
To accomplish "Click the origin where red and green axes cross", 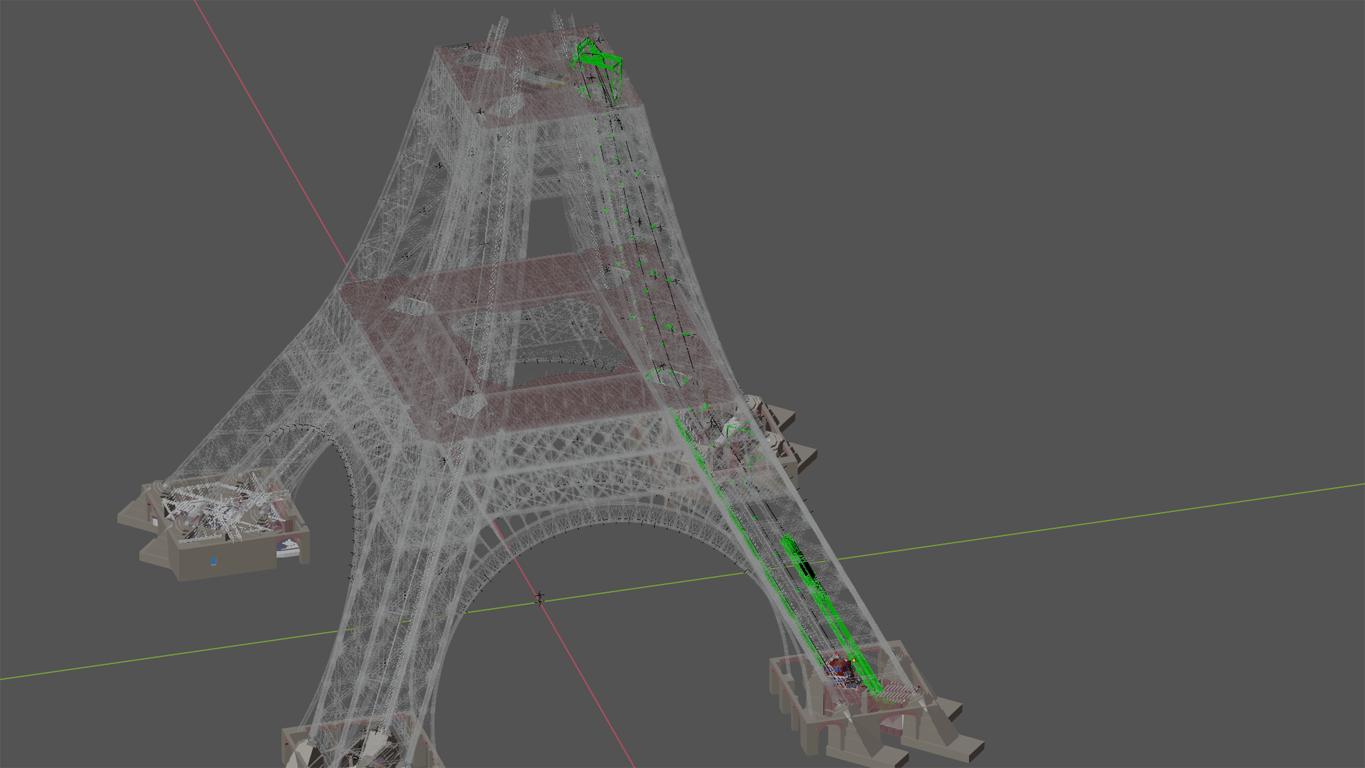I will pos(539,599).
